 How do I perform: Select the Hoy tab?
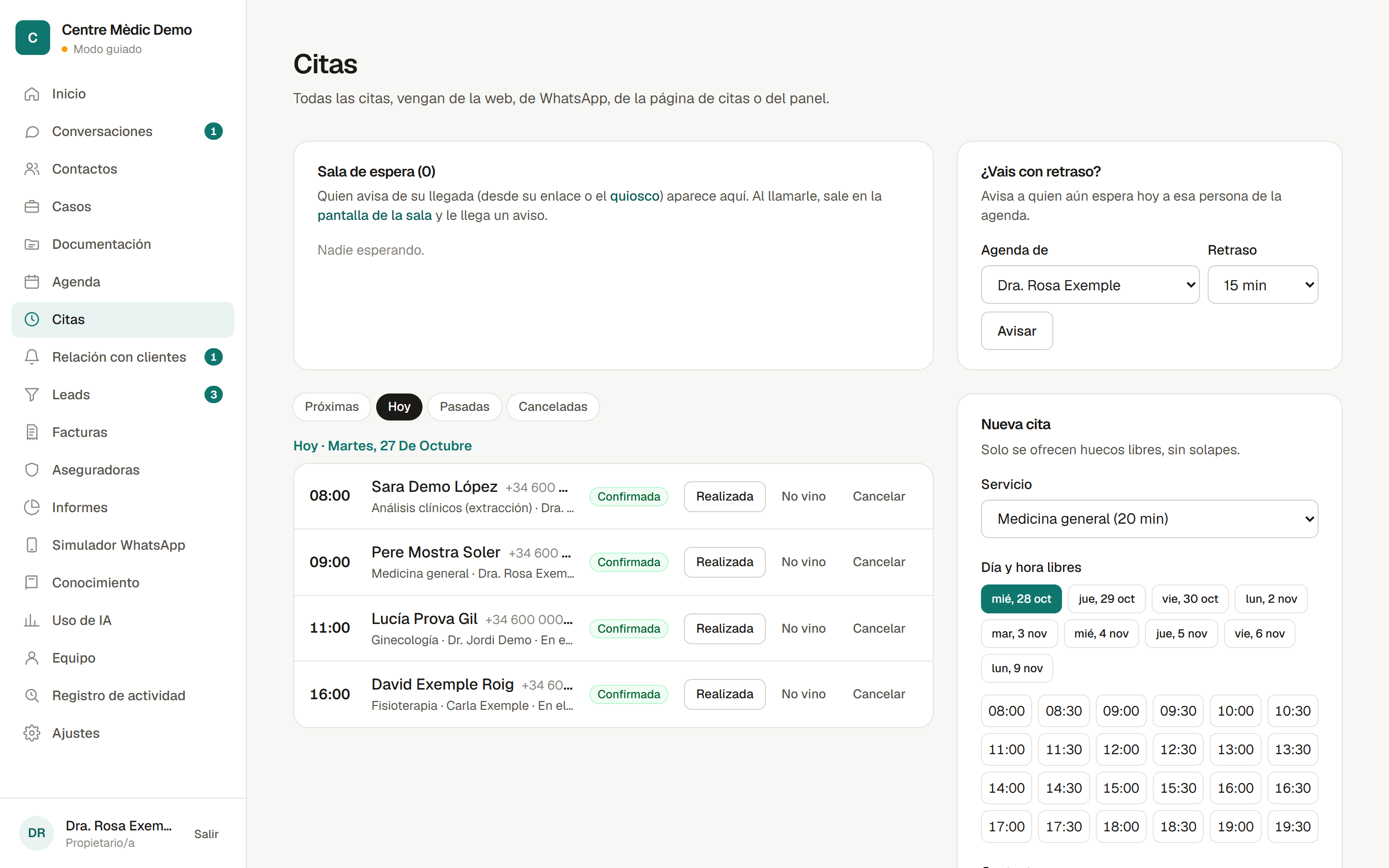(399, 407)
